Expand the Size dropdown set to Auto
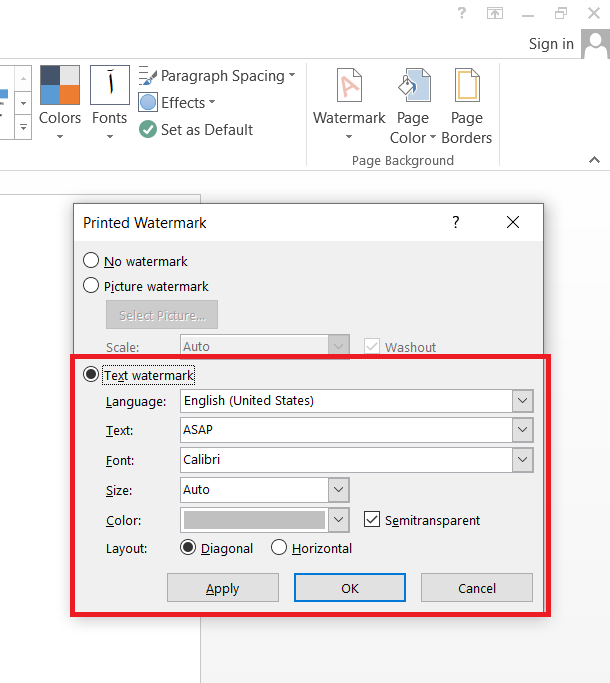This screenshot has width=610, height=683. point(339,490)
